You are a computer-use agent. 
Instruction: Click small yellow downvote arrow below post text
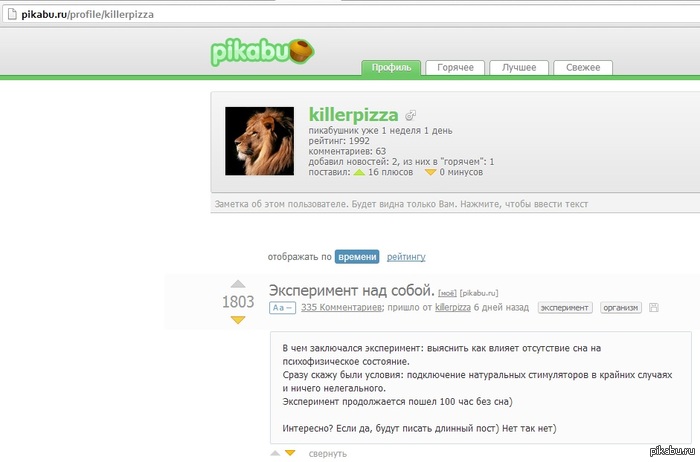[x=290, y=454]
